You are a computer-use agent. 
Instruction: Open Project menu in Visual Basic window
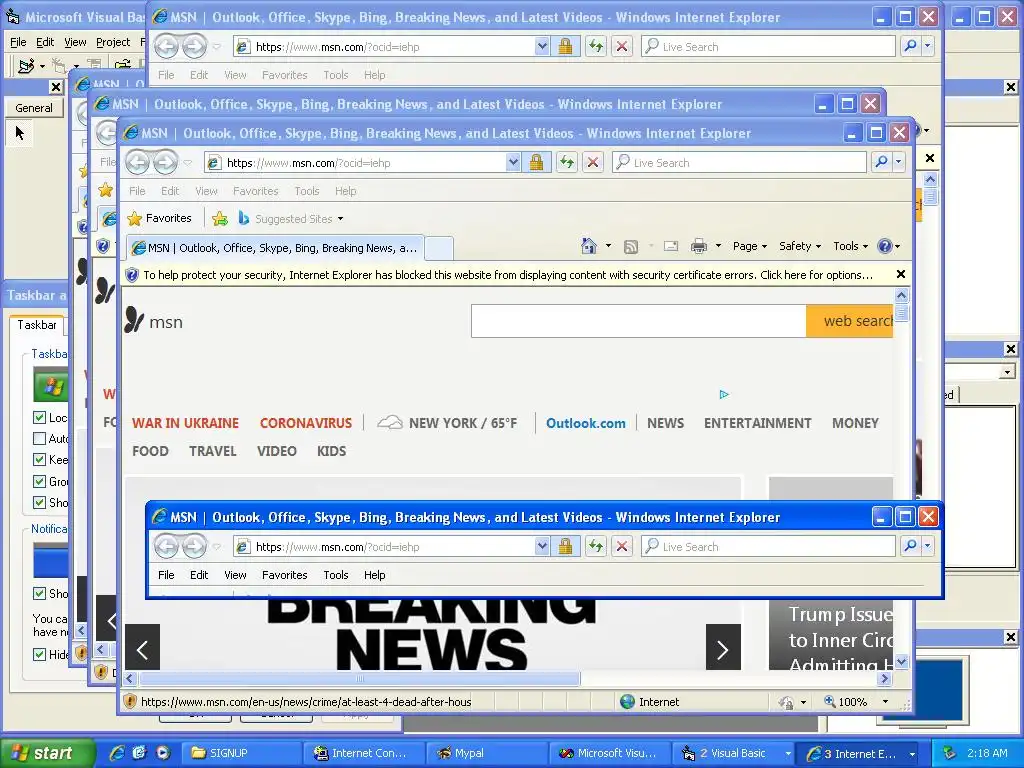(113, 42)
